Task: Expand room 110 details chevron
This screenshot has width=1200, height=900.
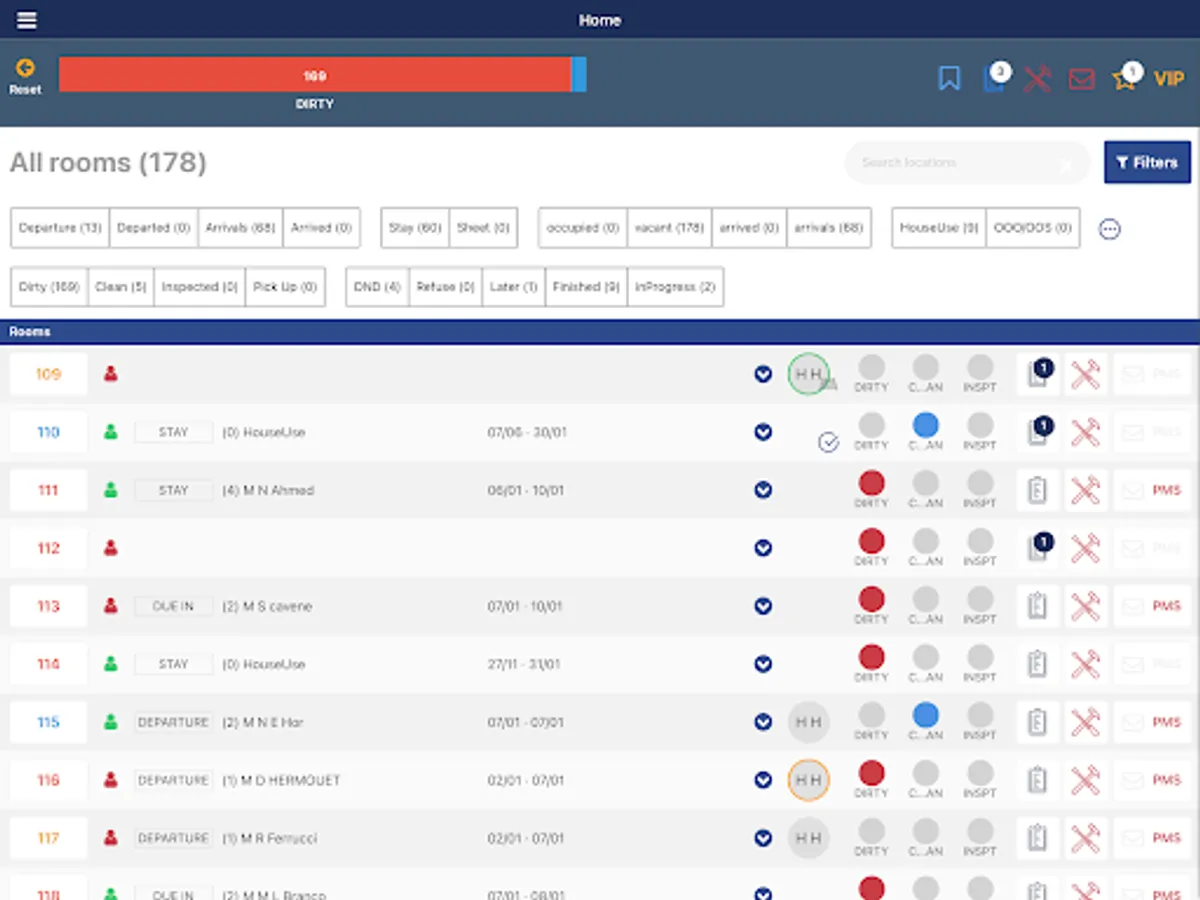Action: 763,432
